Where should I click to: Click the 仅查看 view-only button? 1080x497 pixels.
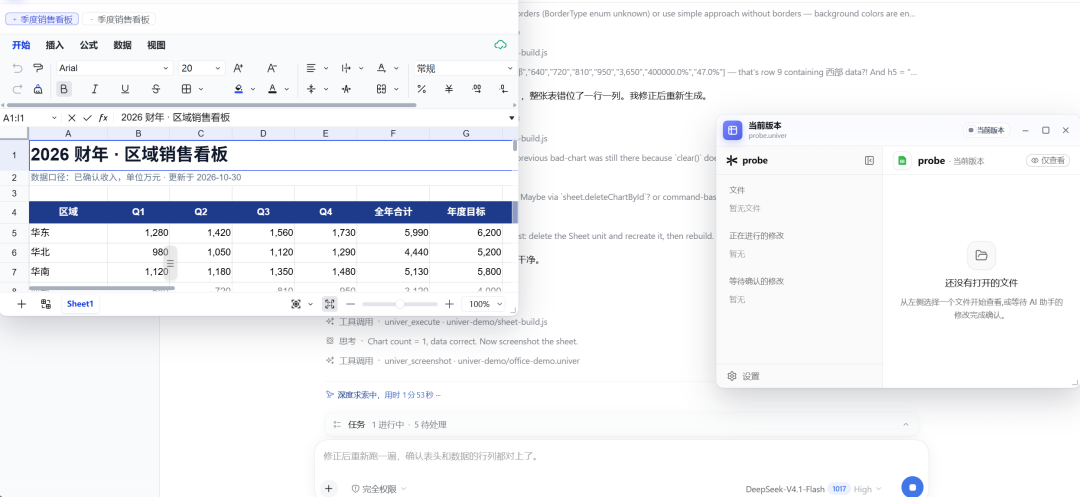click(1048, 160)
